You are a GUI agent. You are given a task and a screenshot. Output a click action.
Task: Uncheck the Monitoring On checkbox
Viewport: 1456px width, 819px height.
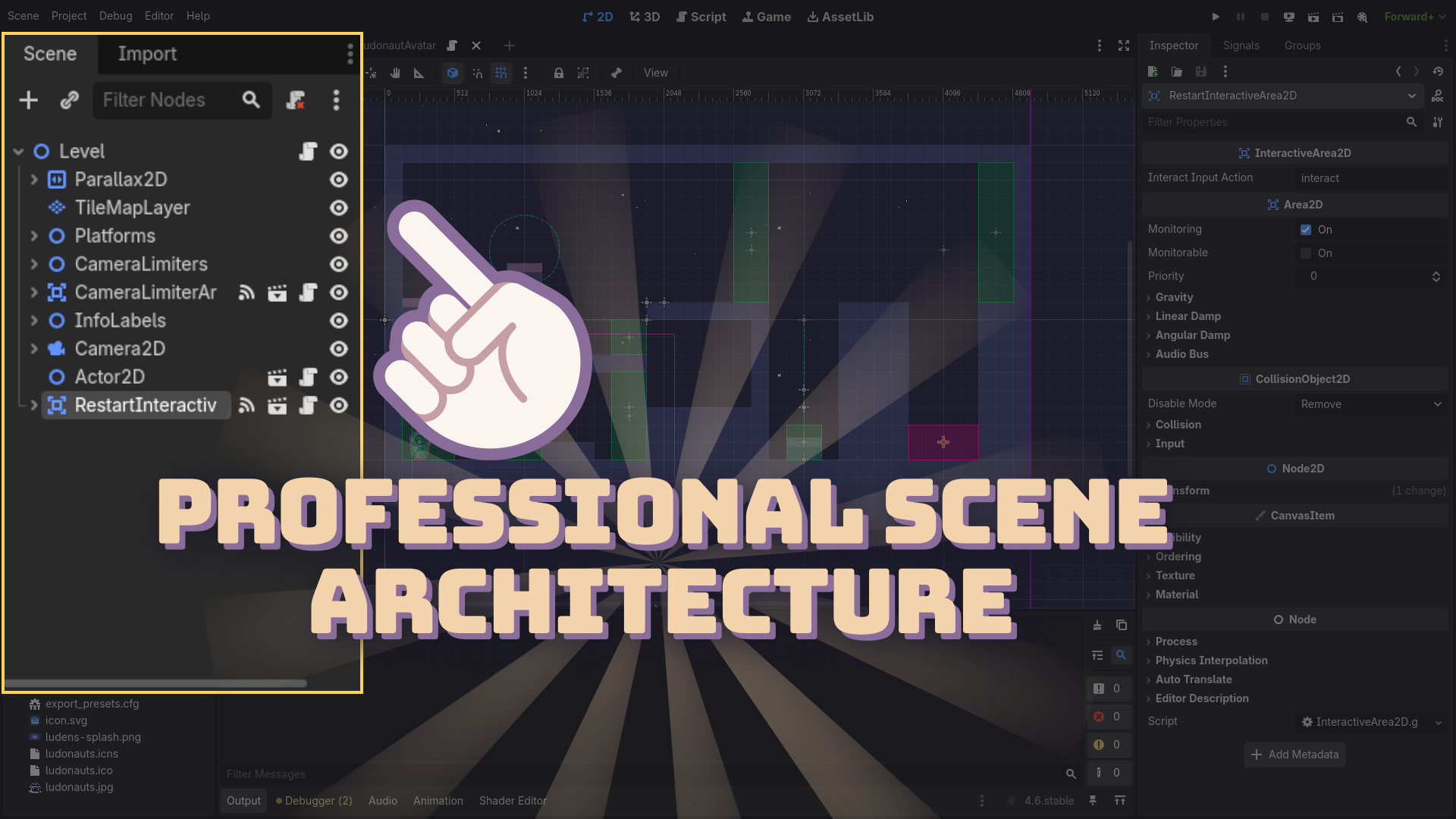coord(1306,230)
